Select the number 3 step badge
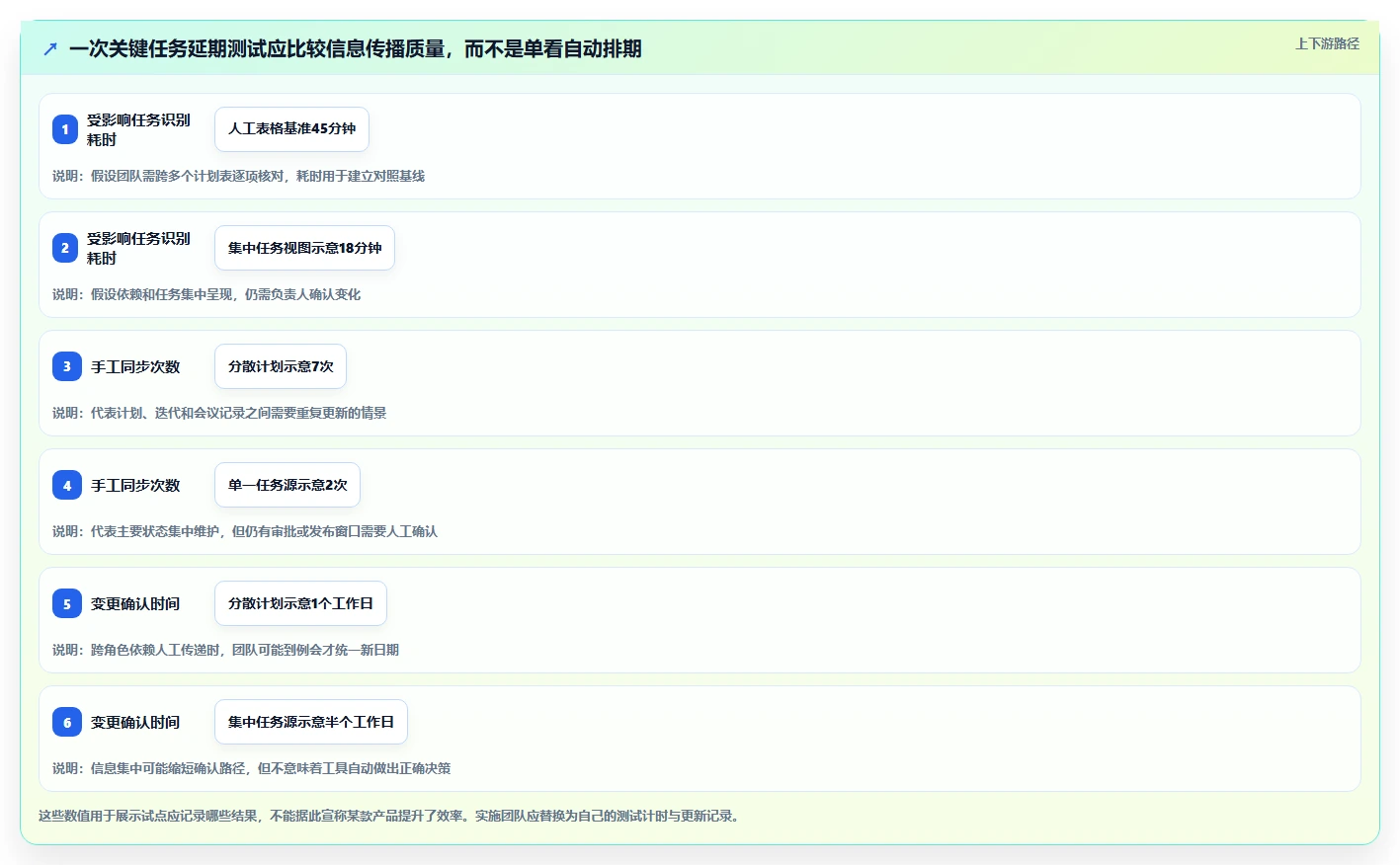This screenshot has height=865, width=1400. point(66,366)
